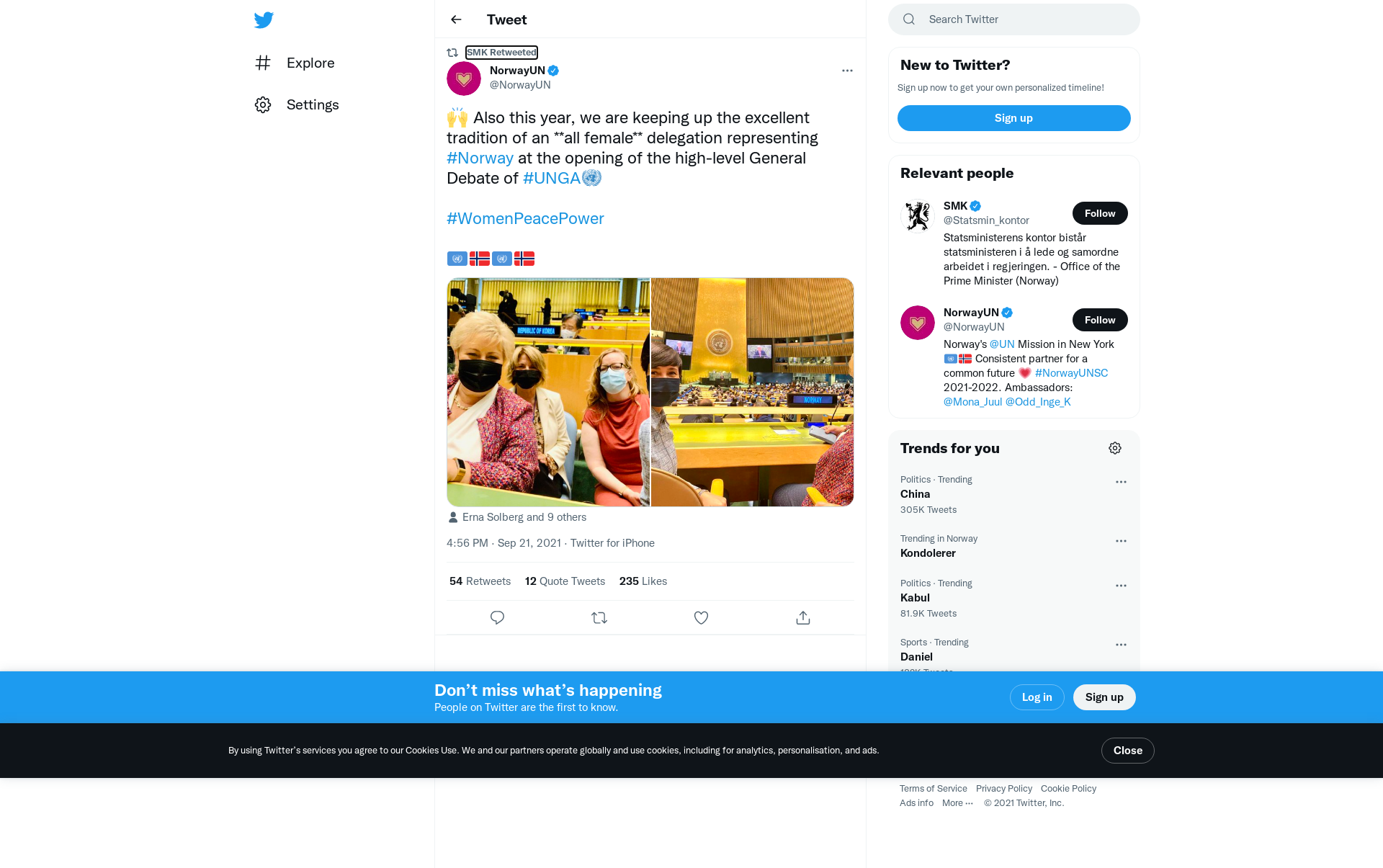Viewport: 1383px width, 868px height.
Task: Open more options for Kabul trend
Action: point(1121,586)
